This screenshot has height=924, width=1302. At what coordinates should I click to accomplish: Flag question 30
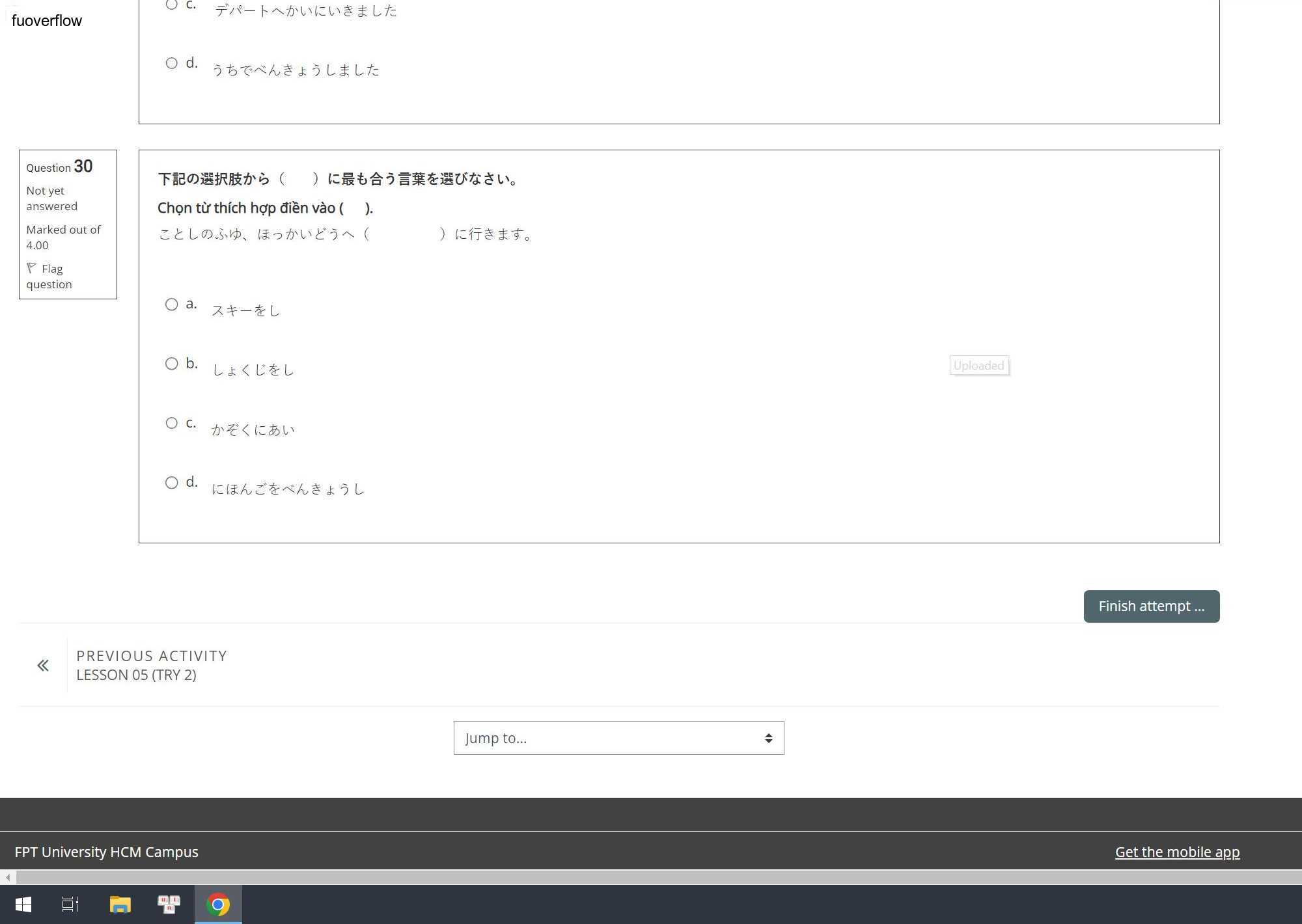49,277
